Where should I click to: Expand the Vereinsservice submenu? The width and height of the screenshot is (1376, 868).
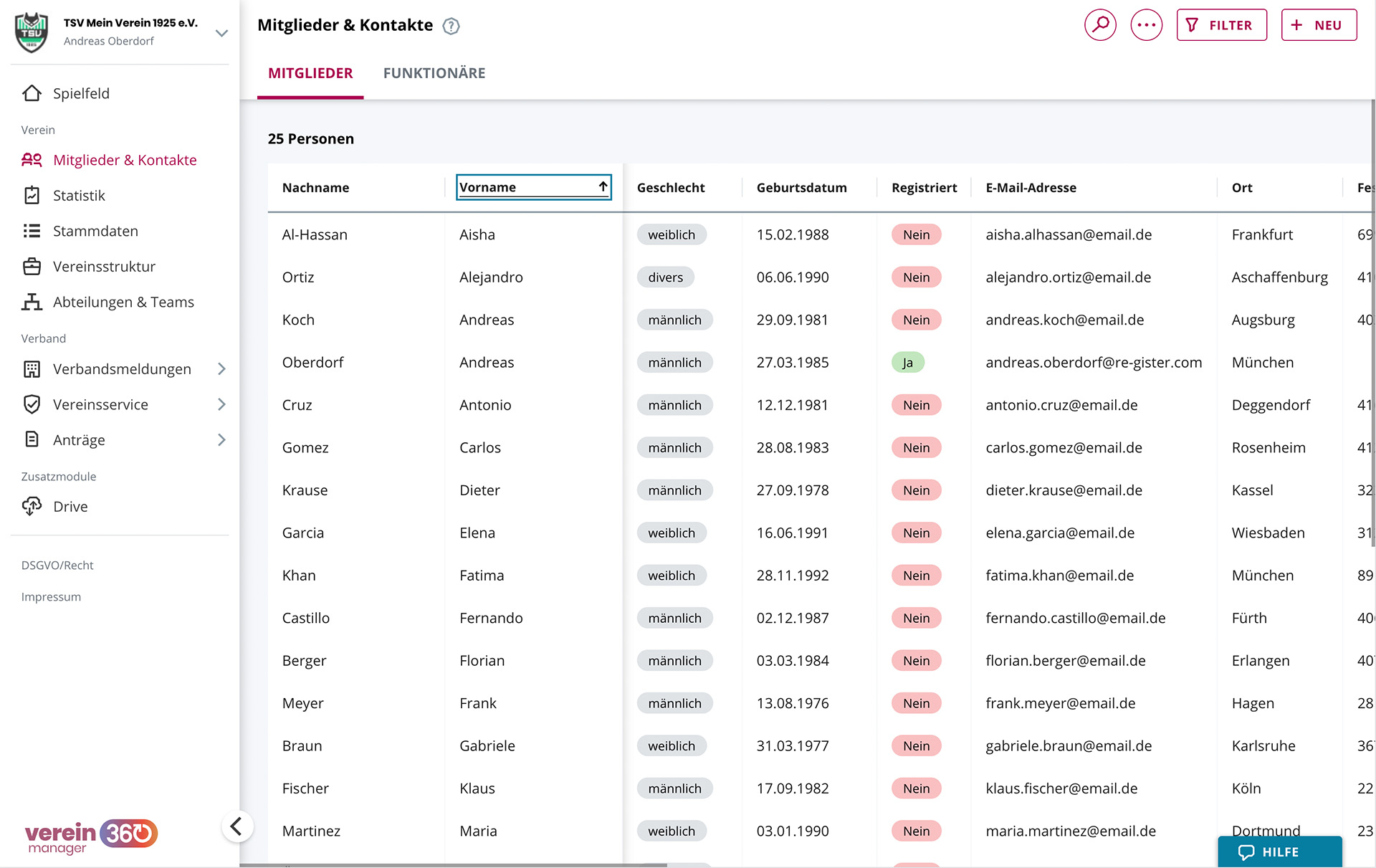[221, 404]
